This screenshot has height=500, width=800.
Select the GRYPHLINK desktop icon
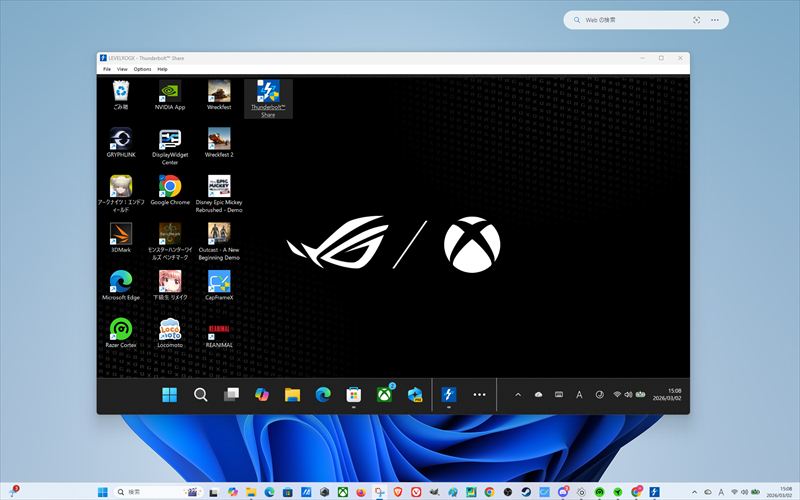[x=121, y=142]
